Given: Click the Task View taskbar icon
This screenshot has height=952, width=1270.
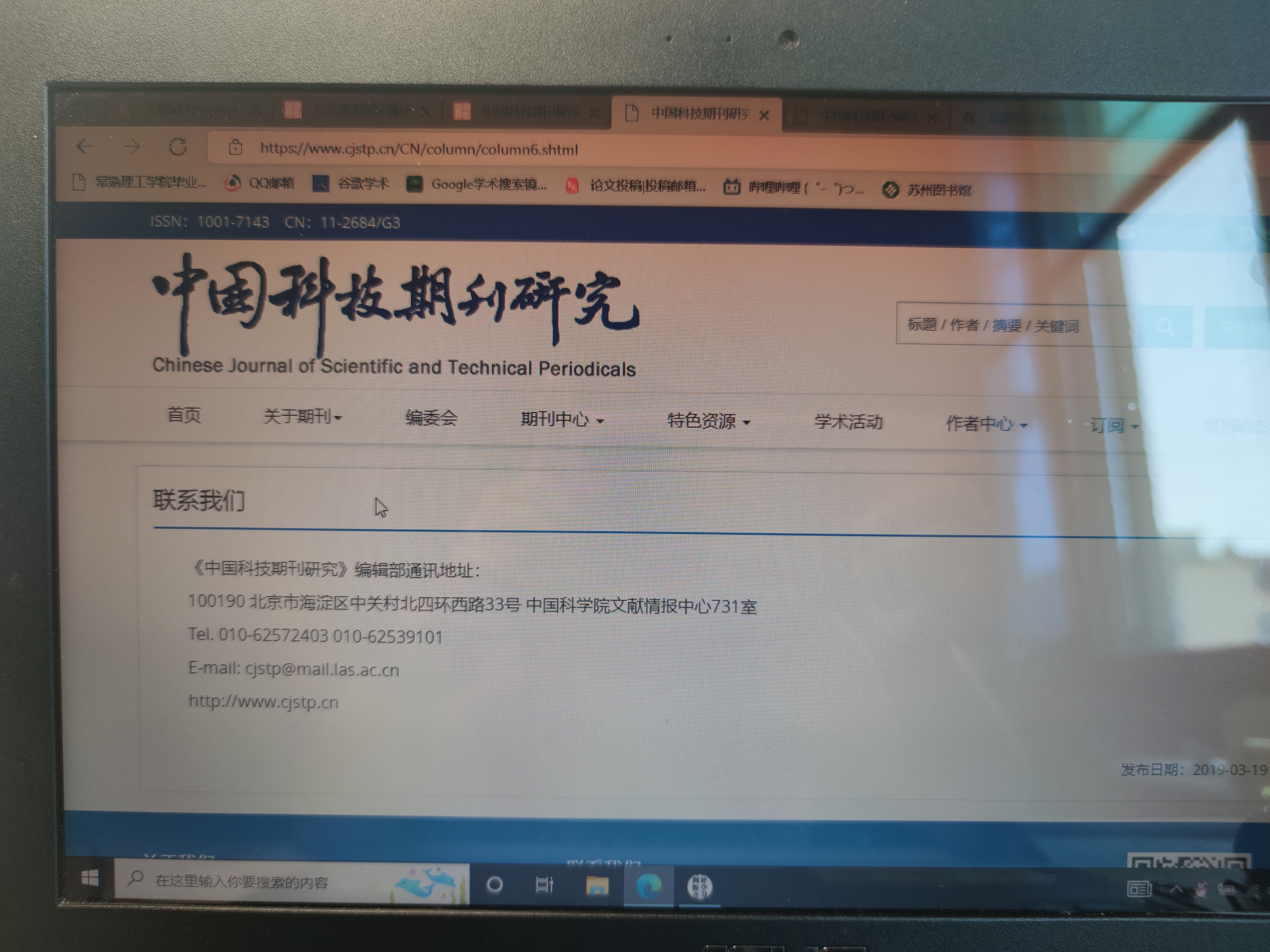Looking at the screenshot, I should pyautogui.click(x=544, y=885).
